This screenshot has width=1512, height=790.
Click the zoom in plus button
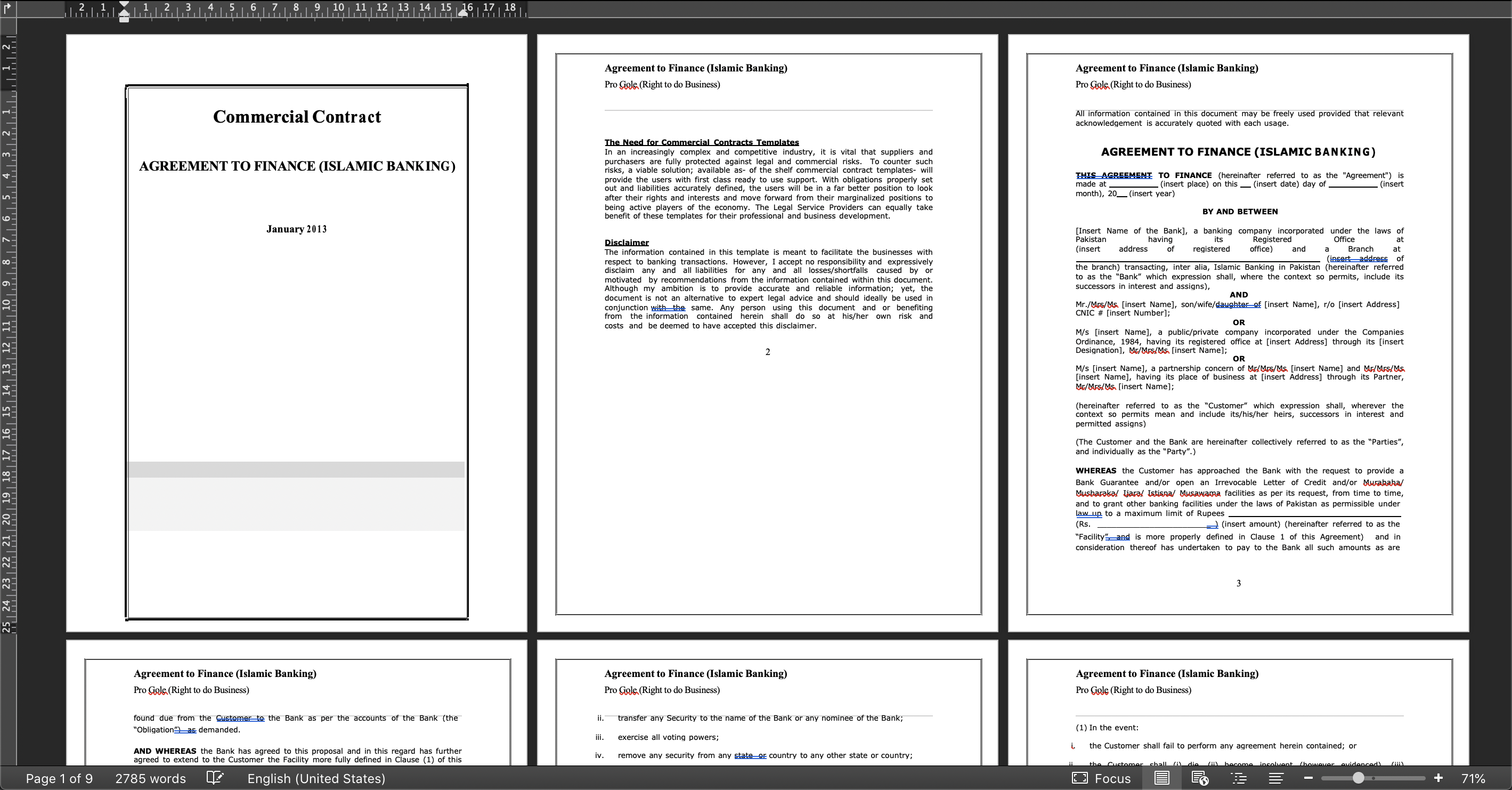click(1438, 778)
